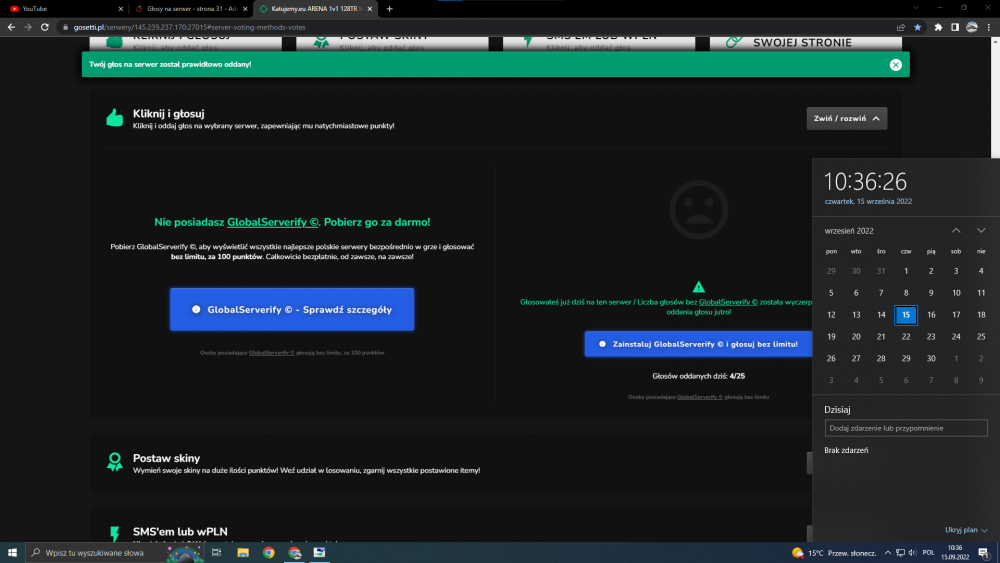This screenshot has width=1000, height=563.
Task: Open Chrome three-dot menu
Action: click(989, 27)
